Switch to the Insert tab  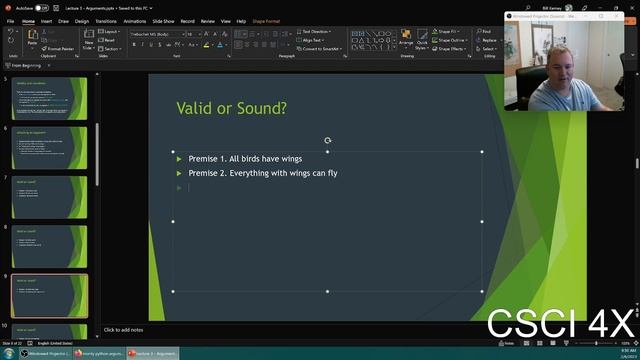(x=46, y=21)
